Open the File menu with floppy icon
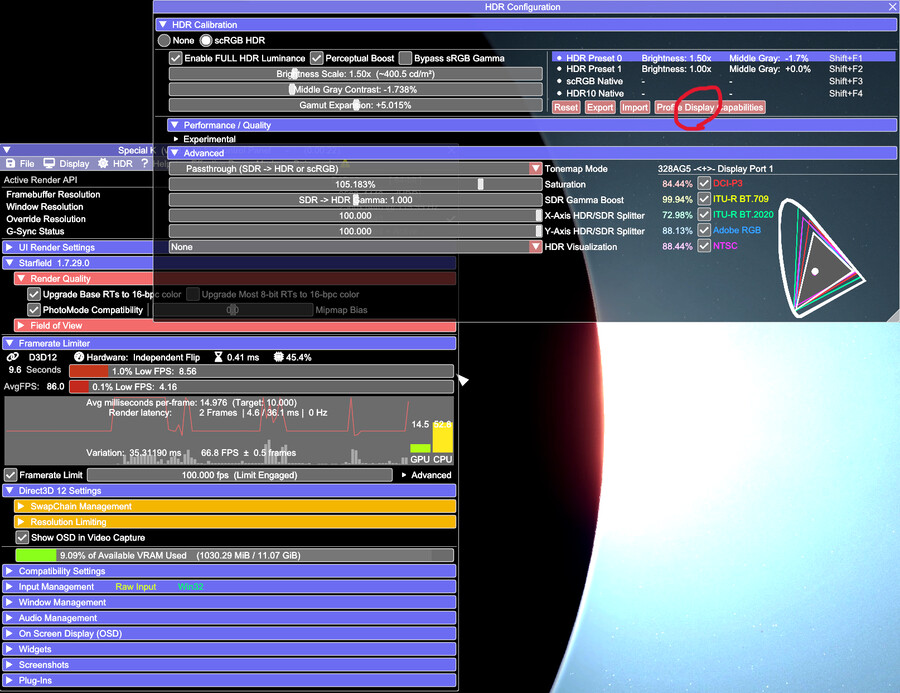The image size is (900, 693). coord(20,164)
